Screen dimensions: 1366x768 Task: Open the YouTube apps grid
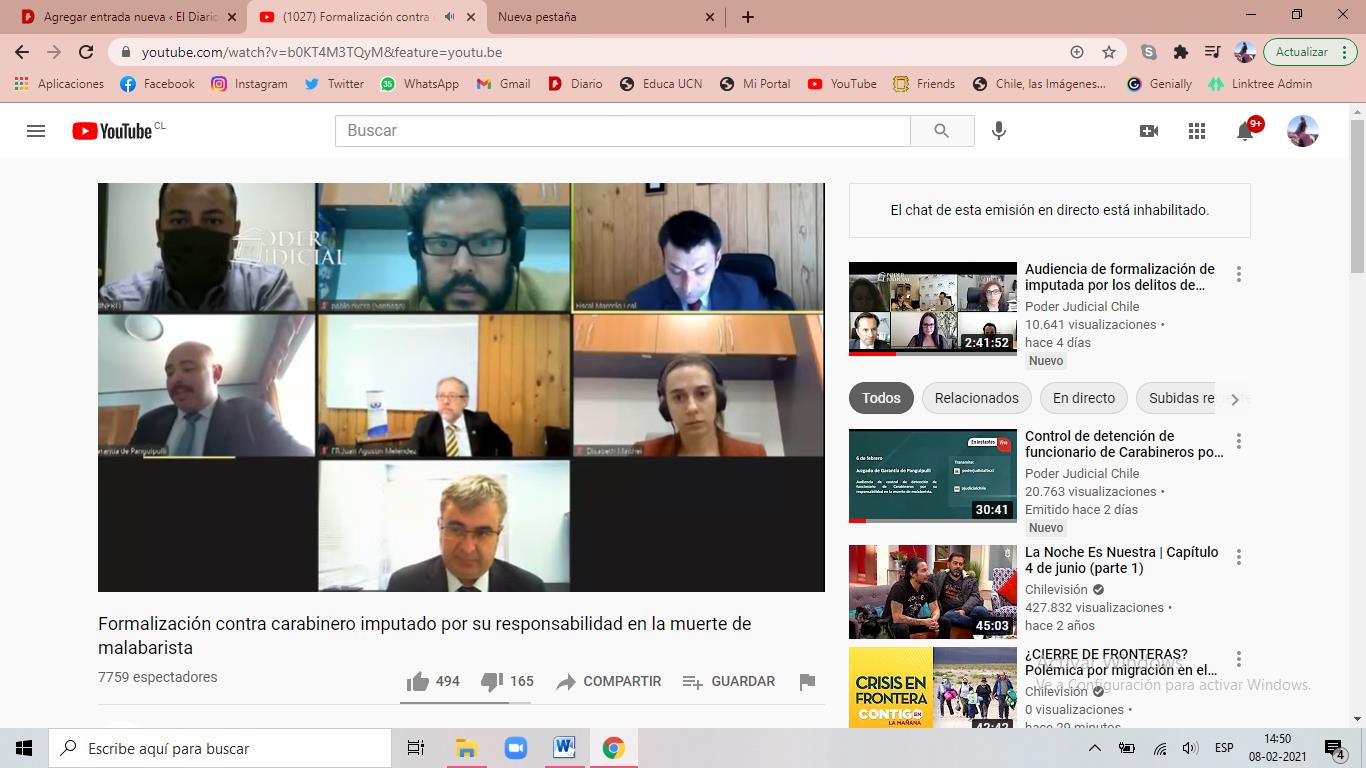(1197, 131)
